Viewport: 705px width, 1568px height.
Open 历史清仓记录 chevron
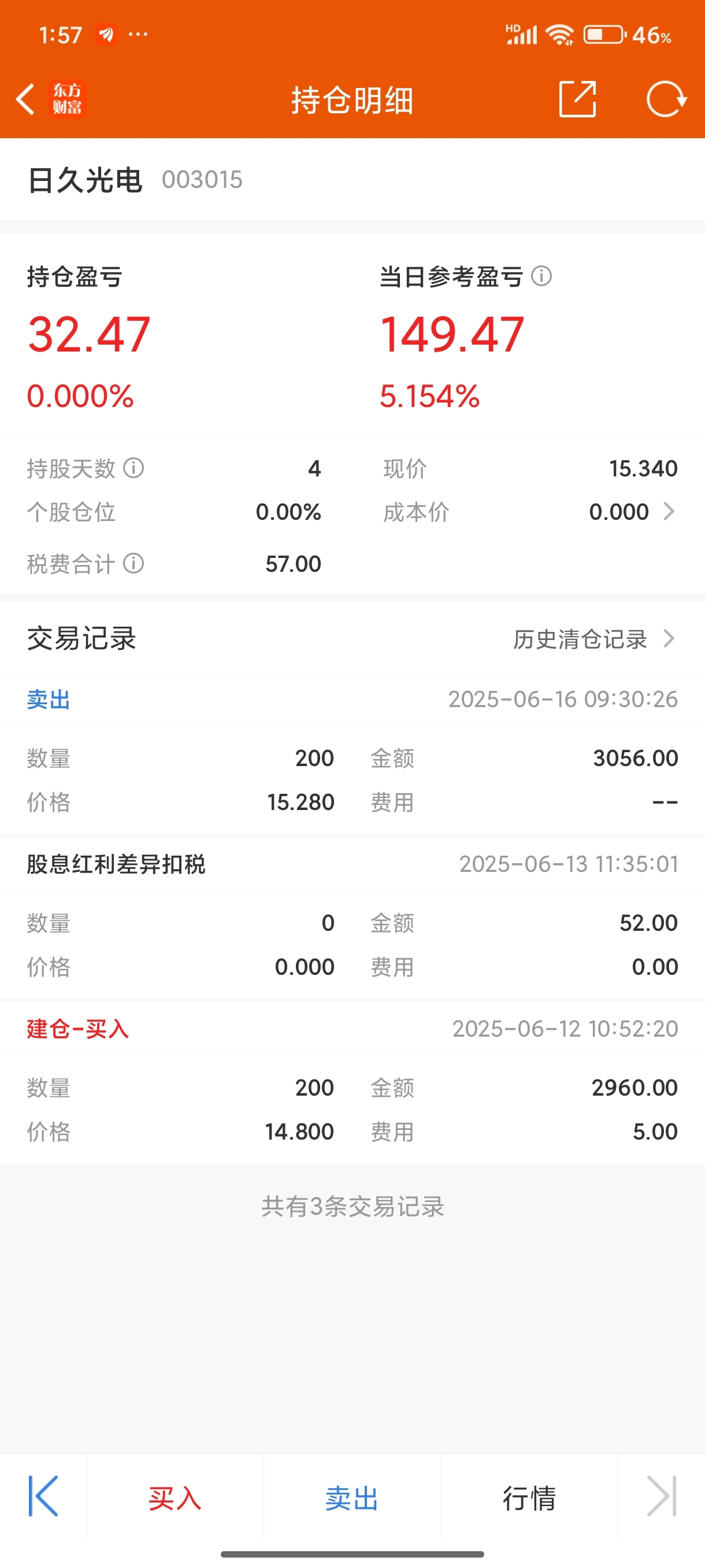point(669,638)
